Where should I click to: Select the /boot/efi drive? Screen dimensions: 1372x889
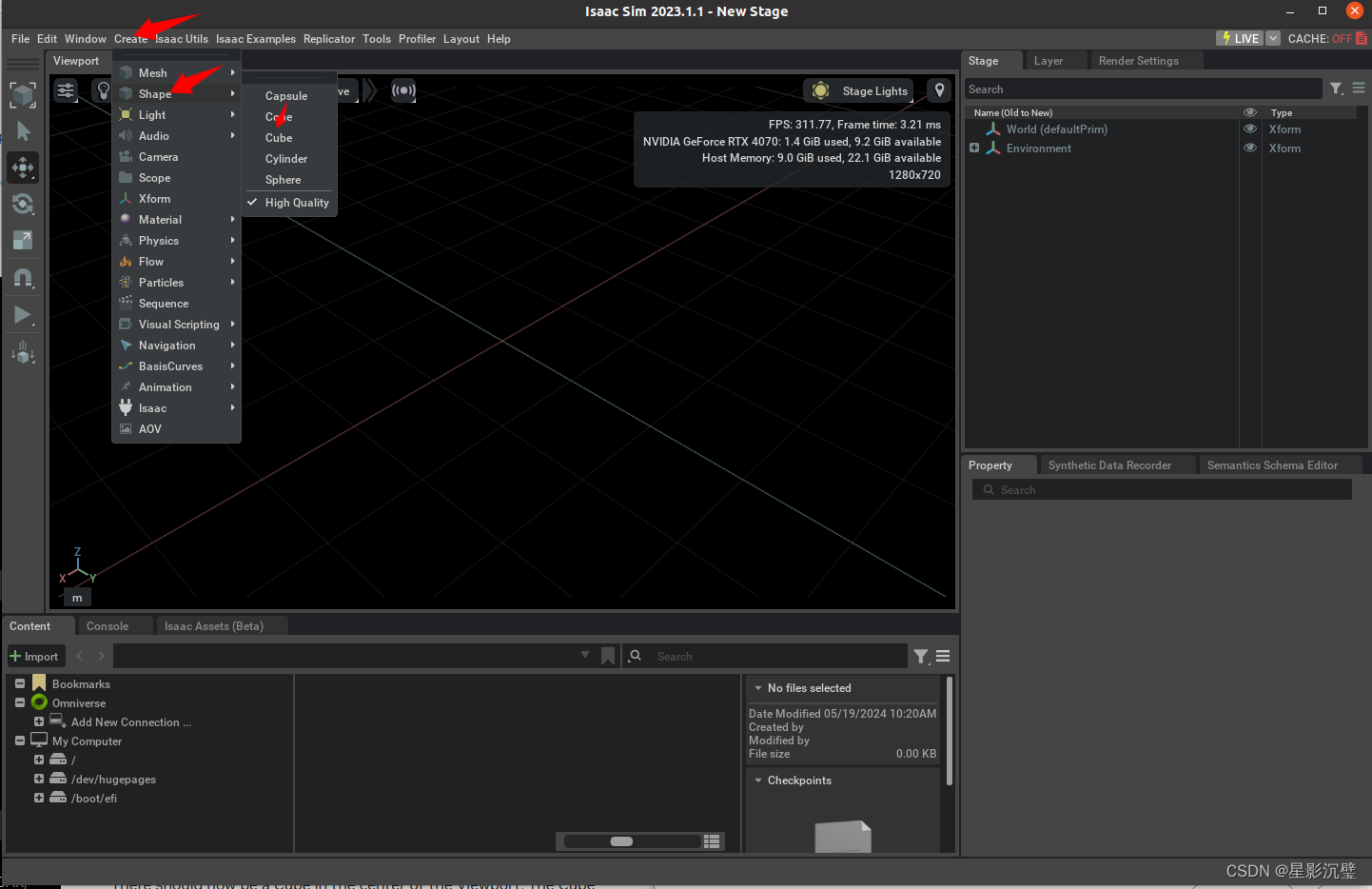coord(94,799)
